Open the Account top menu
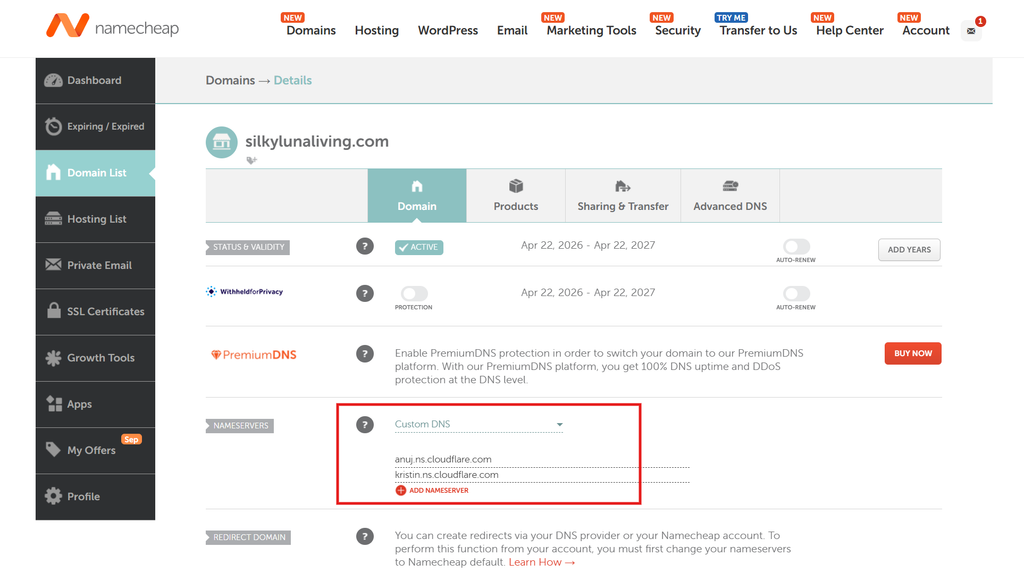This screenshot has height=582, width=1024. 926,30
